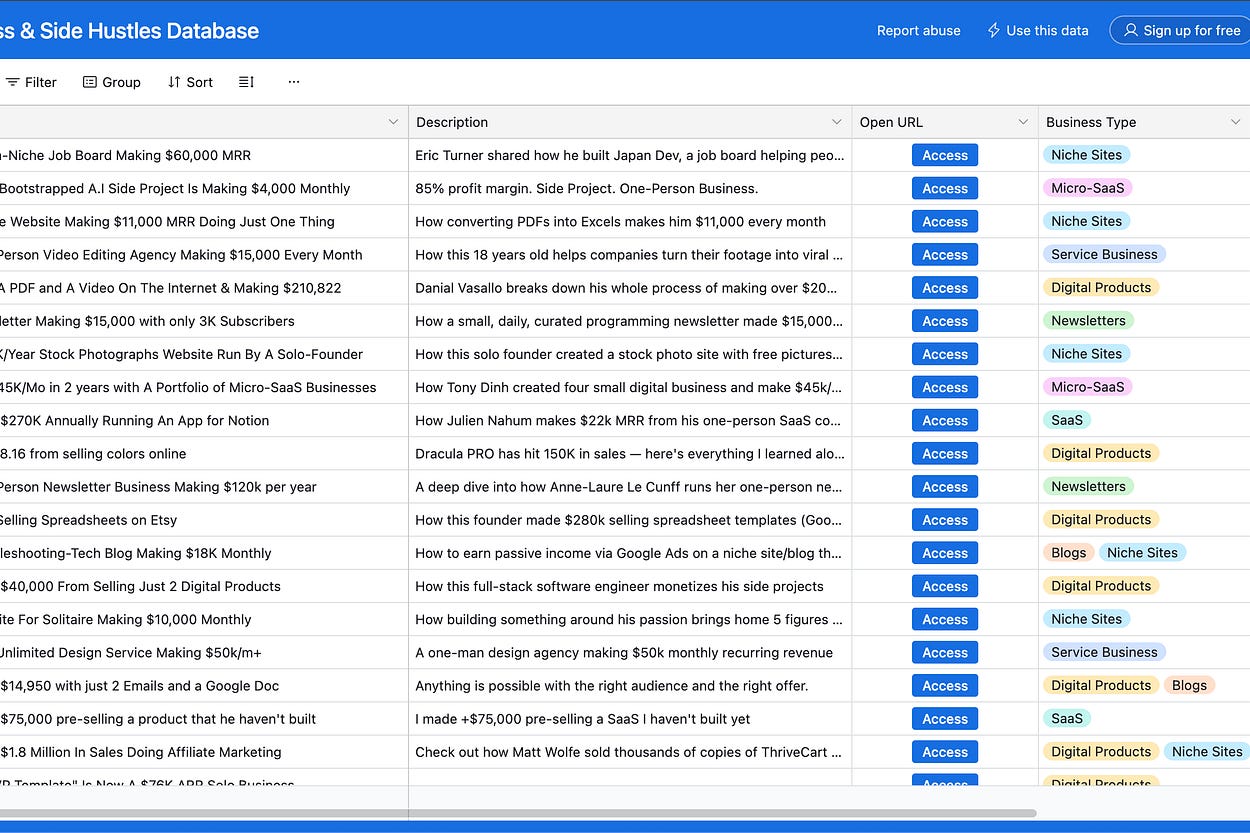This screenshot has width=1250, height=833.
Task: Click Access for stock photo site row
Action: [945, 354]
